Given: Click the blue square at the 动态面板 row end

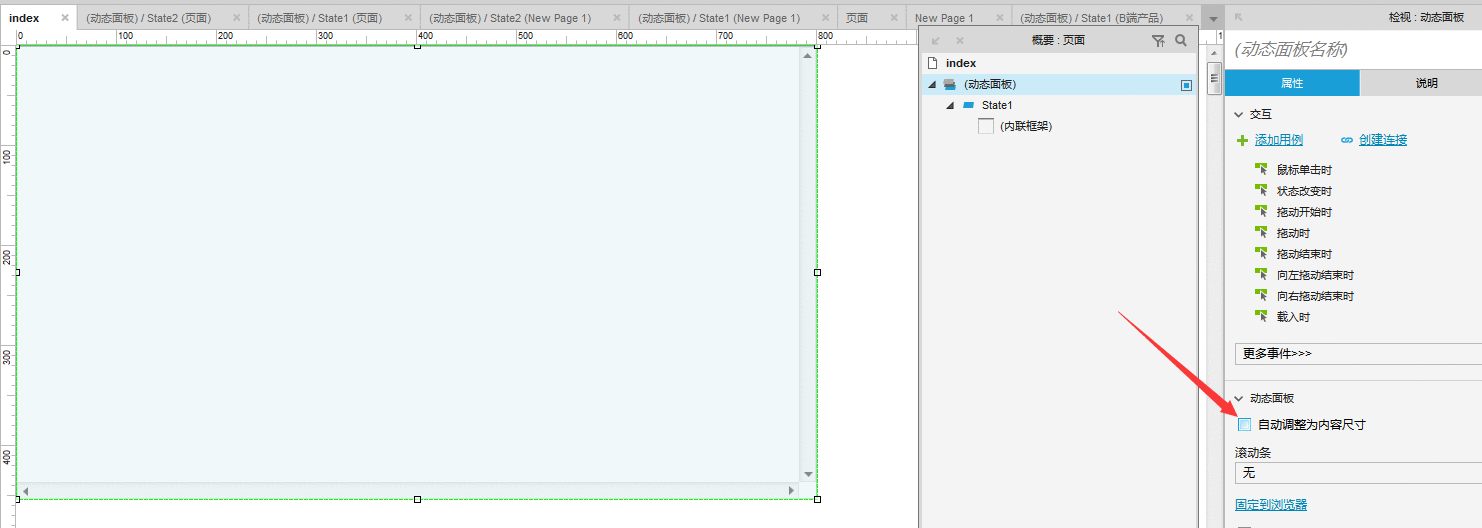Looking at the screenshot, I should [1187, 85].
